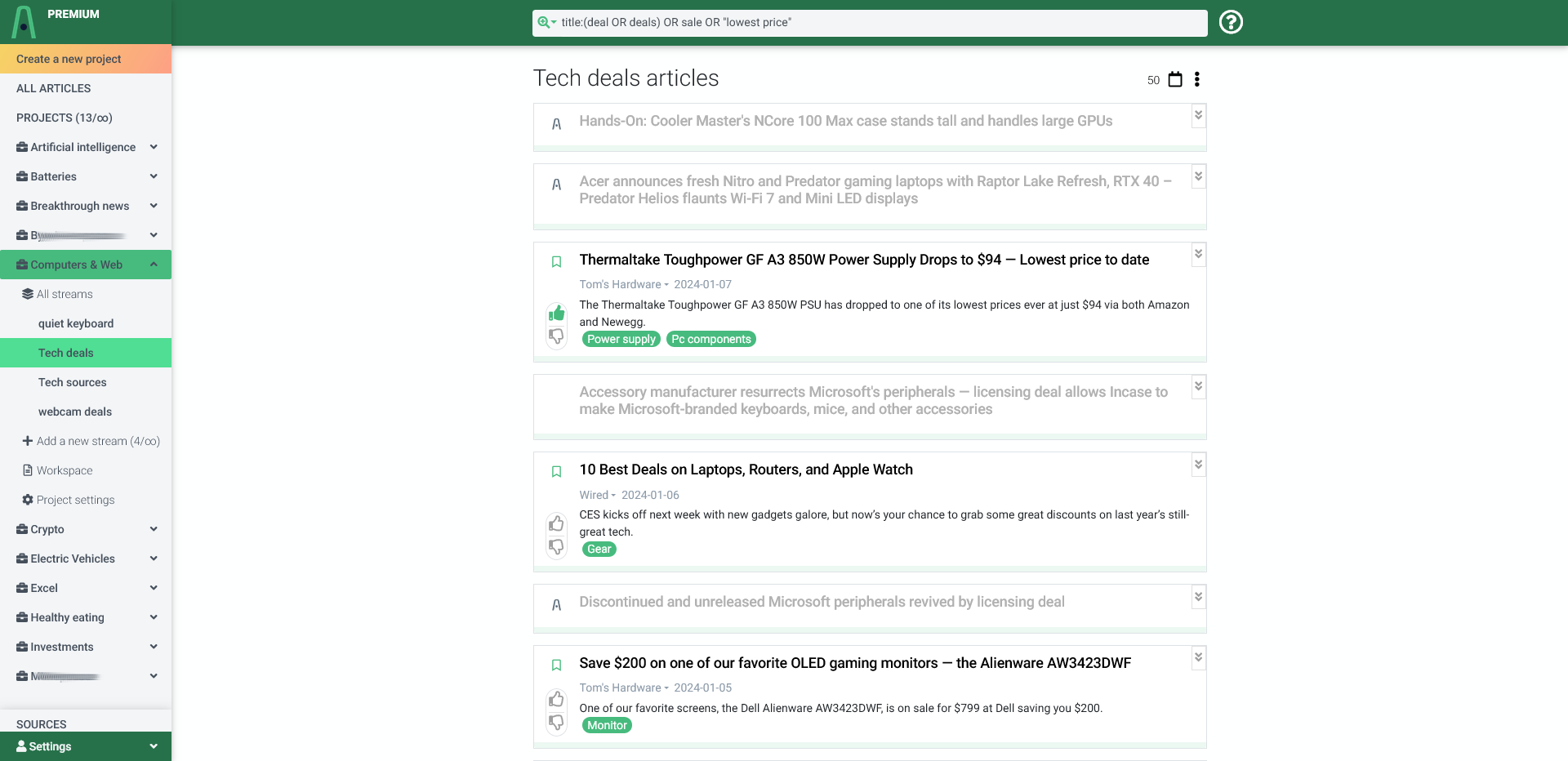This screenshot has width=1568, height=761.
Task: Thumbs down the Thermaltake article
Action: click(x=556, y=336)
